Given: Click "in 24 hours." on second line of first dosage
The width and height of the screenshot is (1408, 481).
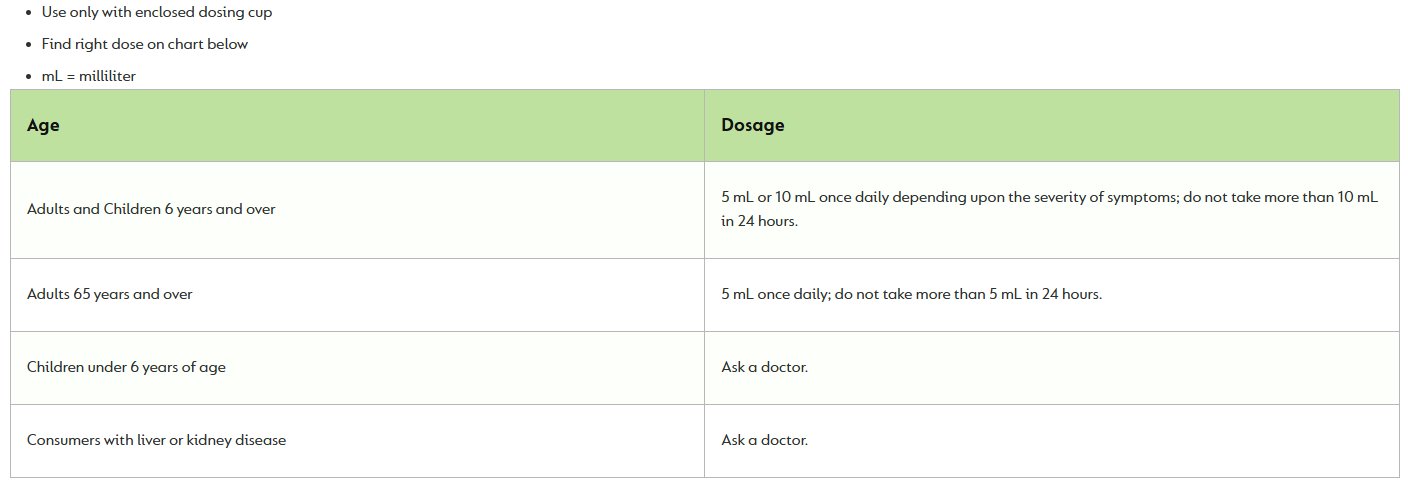Looking at the screenshot, I should [x=760, y=222].
